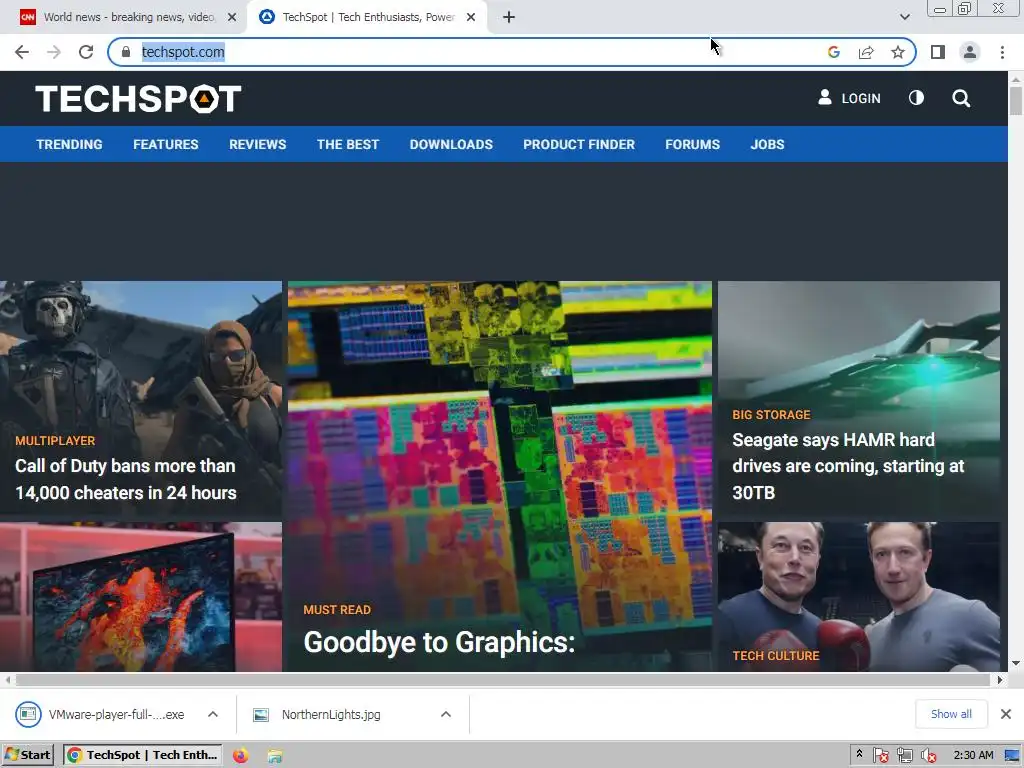Click the browser forward arrow
The height and width of the screenshot is (768, 1024).
[54, 52]
